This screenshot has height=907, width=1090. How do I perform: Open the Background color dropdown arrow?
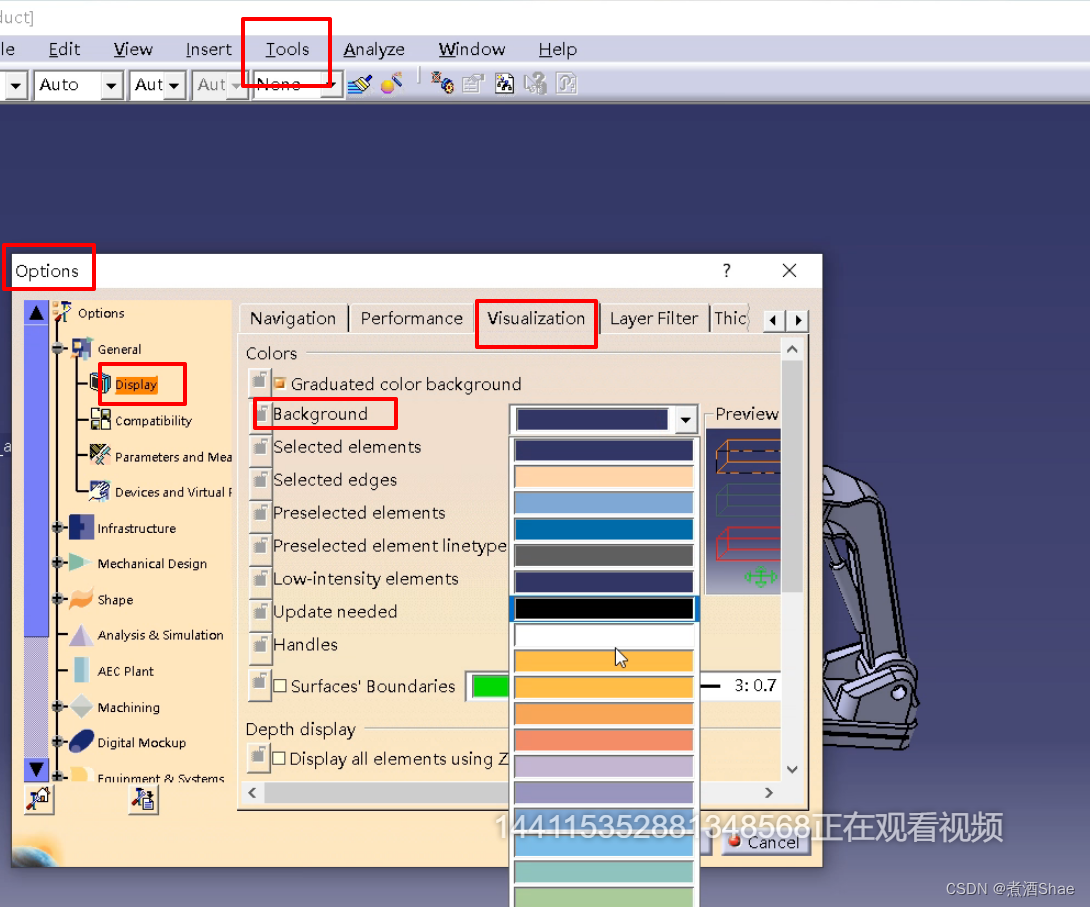click(x=685, y=420)
